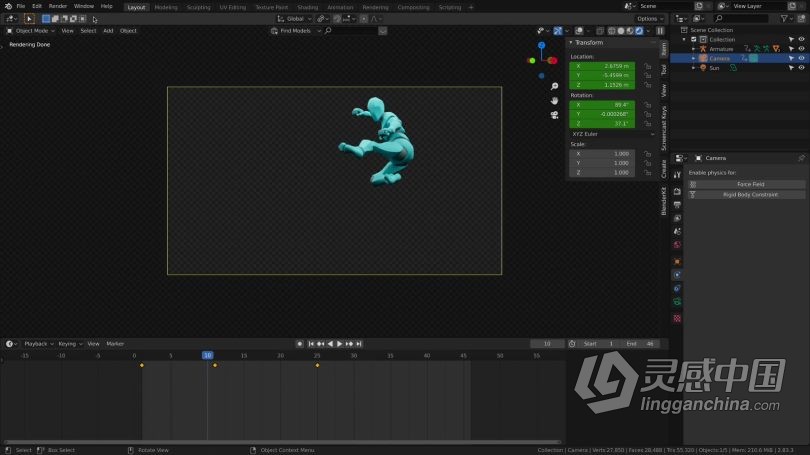Switch to wireframe viewport shading
Image resolution: width=810 pixels, height=455 pixels.
coord(612,31)
